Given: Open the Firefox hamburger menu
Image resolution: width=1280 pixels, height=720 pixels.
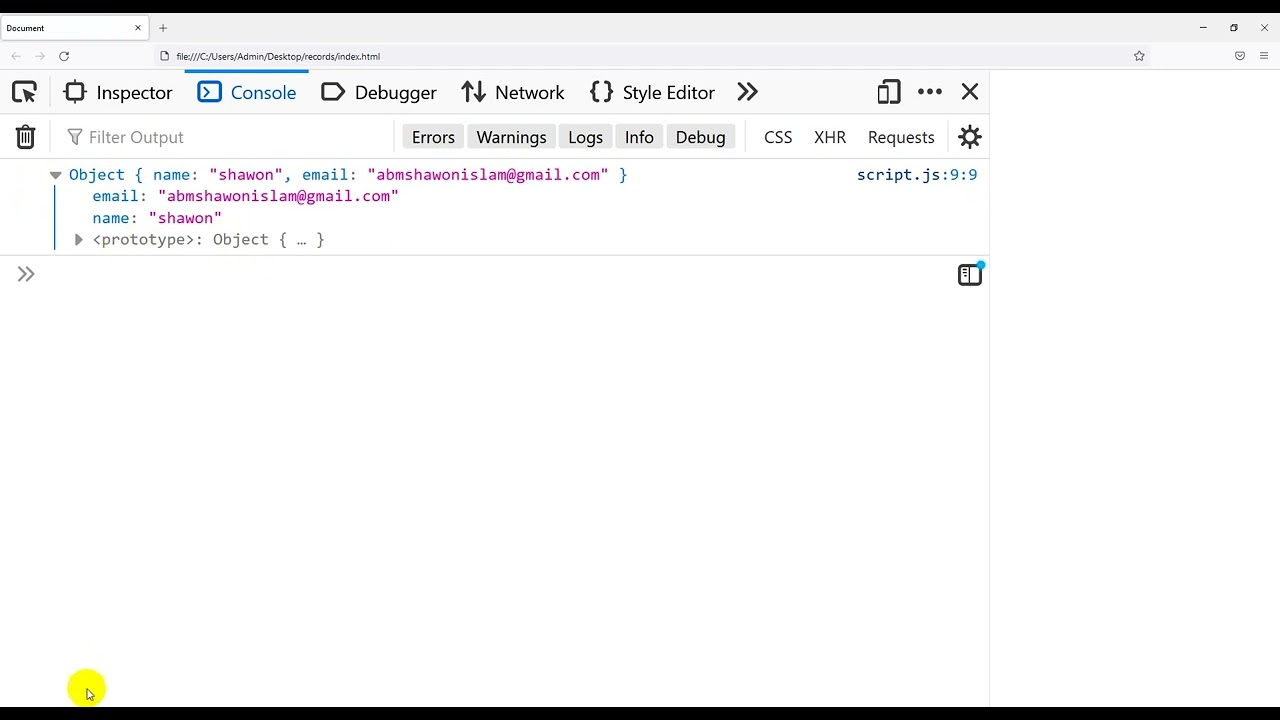Looking at the screenshot, I should point(1264,56).
